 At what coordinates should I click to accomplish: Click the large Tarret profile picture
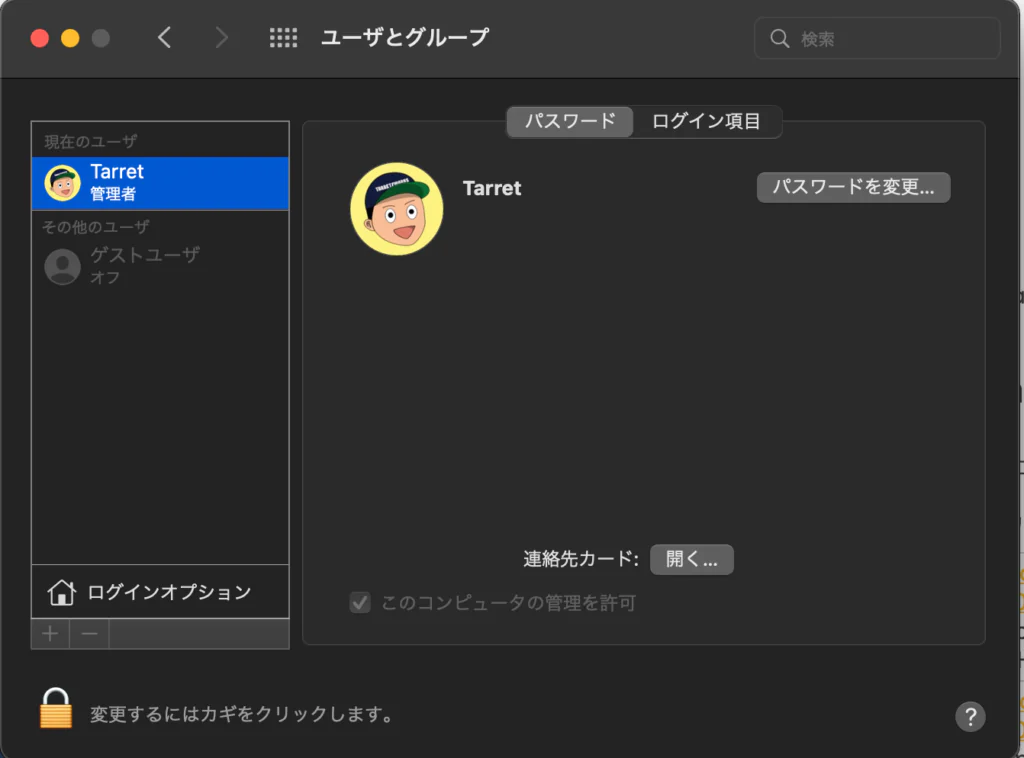pyautogui.click(x=396, y=209)
